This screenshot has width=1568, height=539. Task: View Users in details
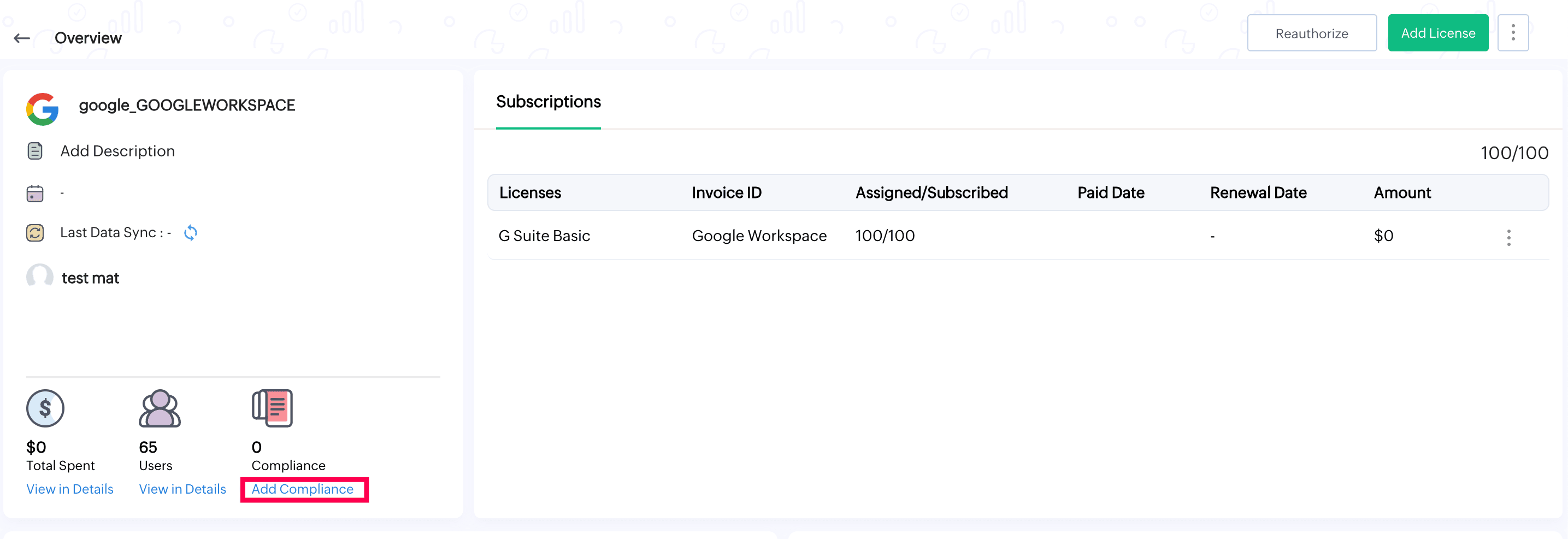(x=182, y=489)
